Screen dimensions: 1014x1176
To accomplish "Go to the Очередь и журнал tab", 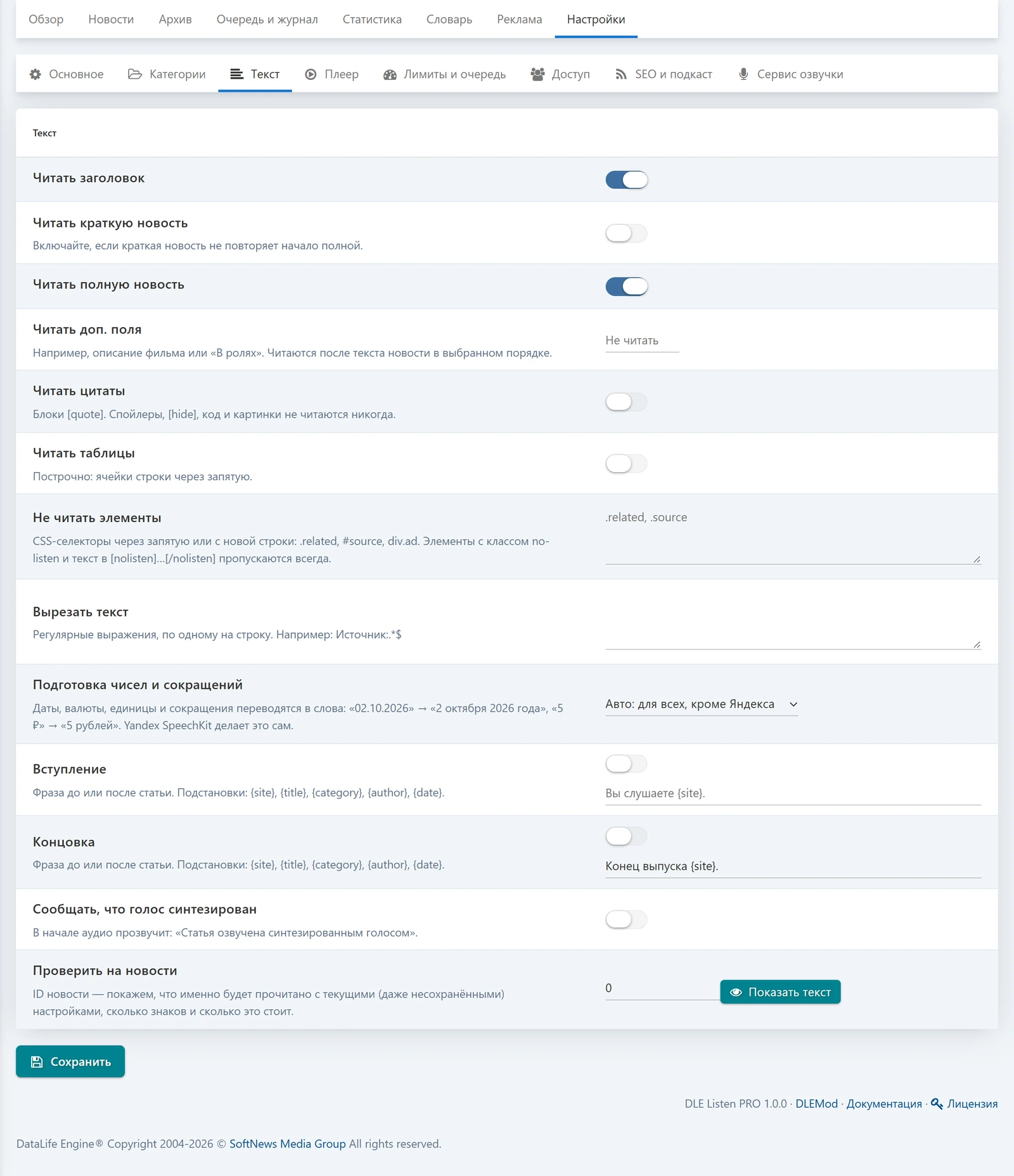I will (x=267, y=19).
